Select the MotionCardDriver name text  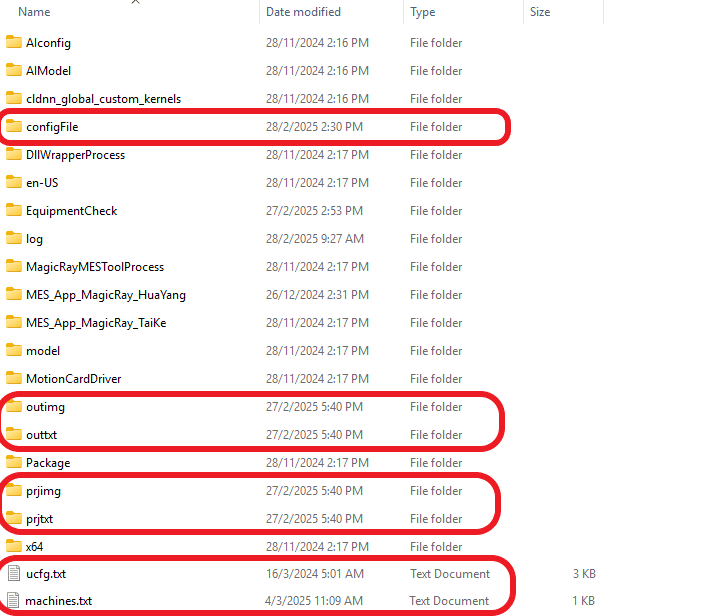(x=73, y=379)
